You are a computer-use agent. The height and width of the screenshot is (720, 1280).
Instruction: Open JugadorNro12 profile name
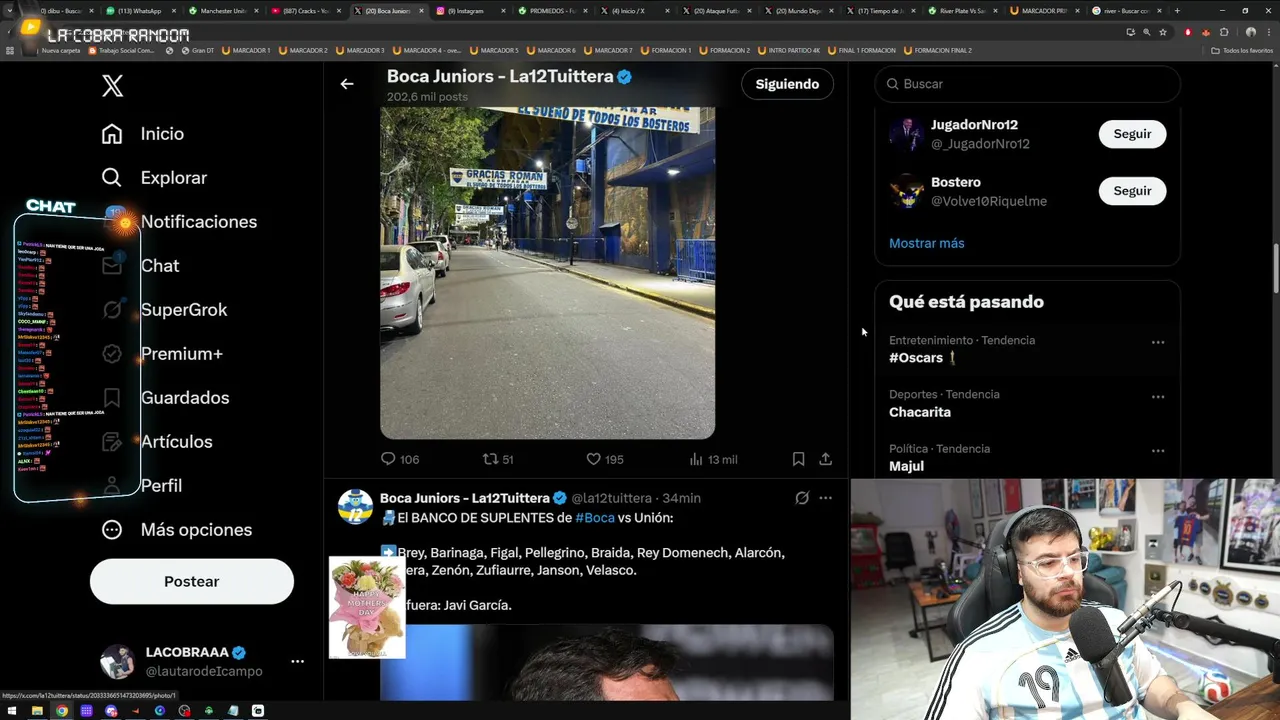point(974,125)
